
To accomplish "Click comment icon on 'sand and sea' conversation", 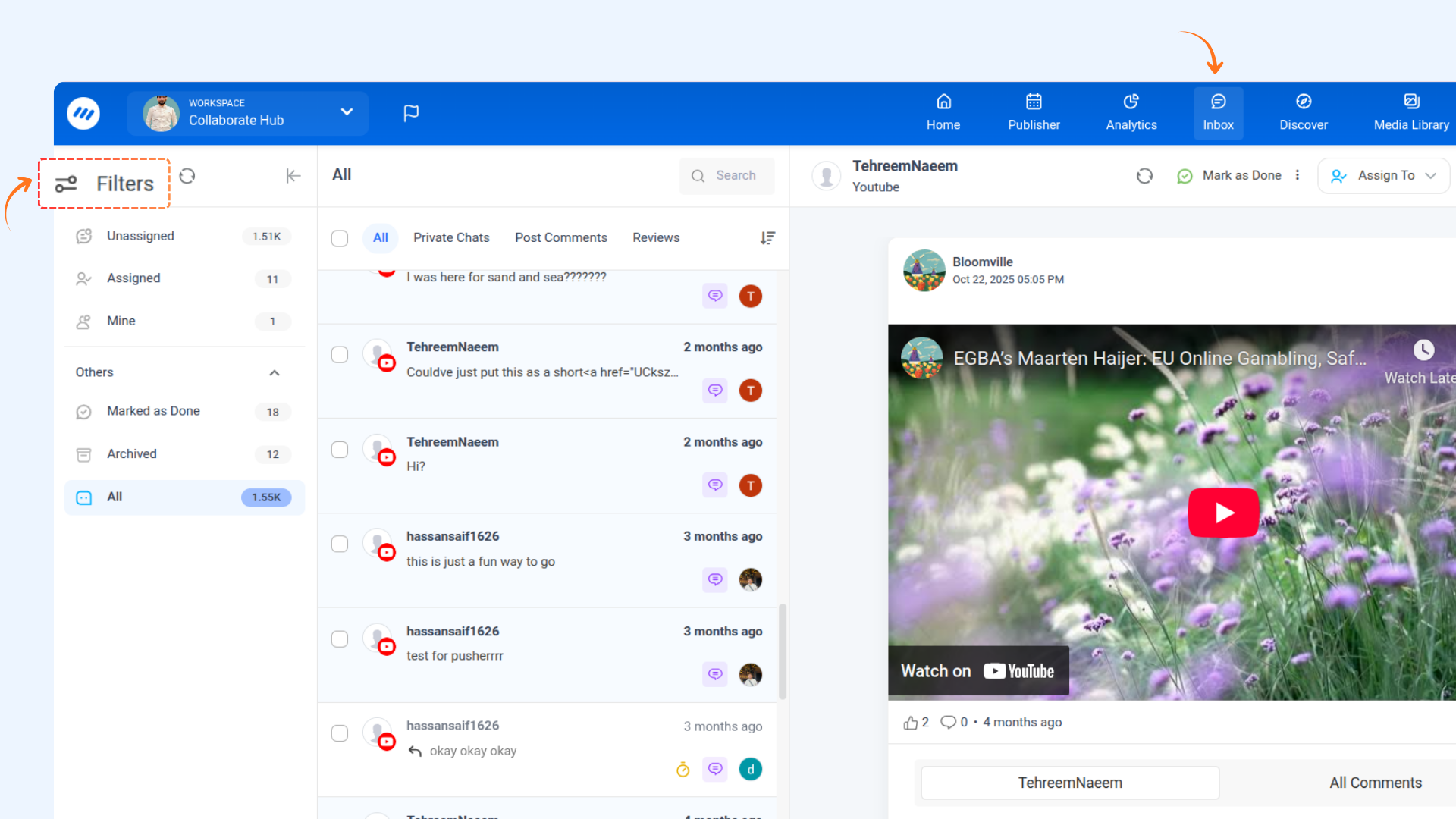I will (x=715, y=296).
